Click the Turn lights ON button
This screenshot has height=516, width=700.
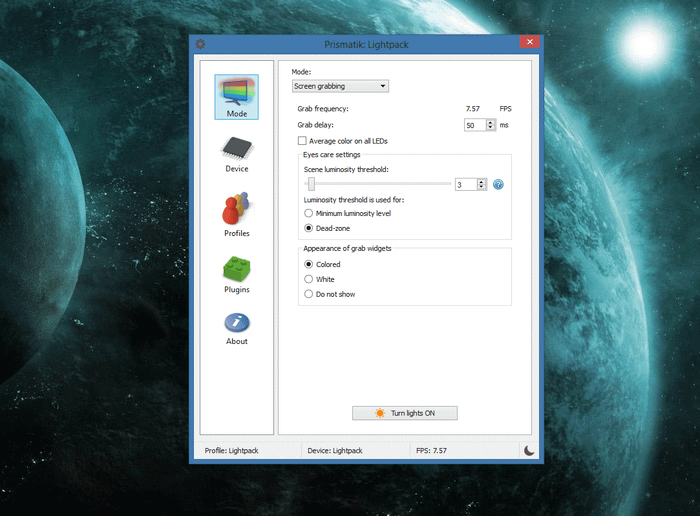click(405, 413)
